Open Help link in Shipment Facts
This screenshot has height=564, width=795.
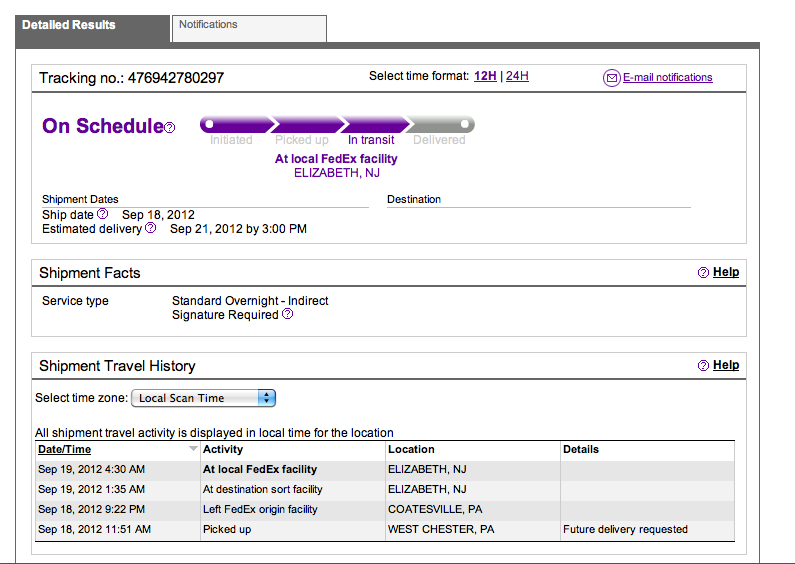(x=726, y=272)
